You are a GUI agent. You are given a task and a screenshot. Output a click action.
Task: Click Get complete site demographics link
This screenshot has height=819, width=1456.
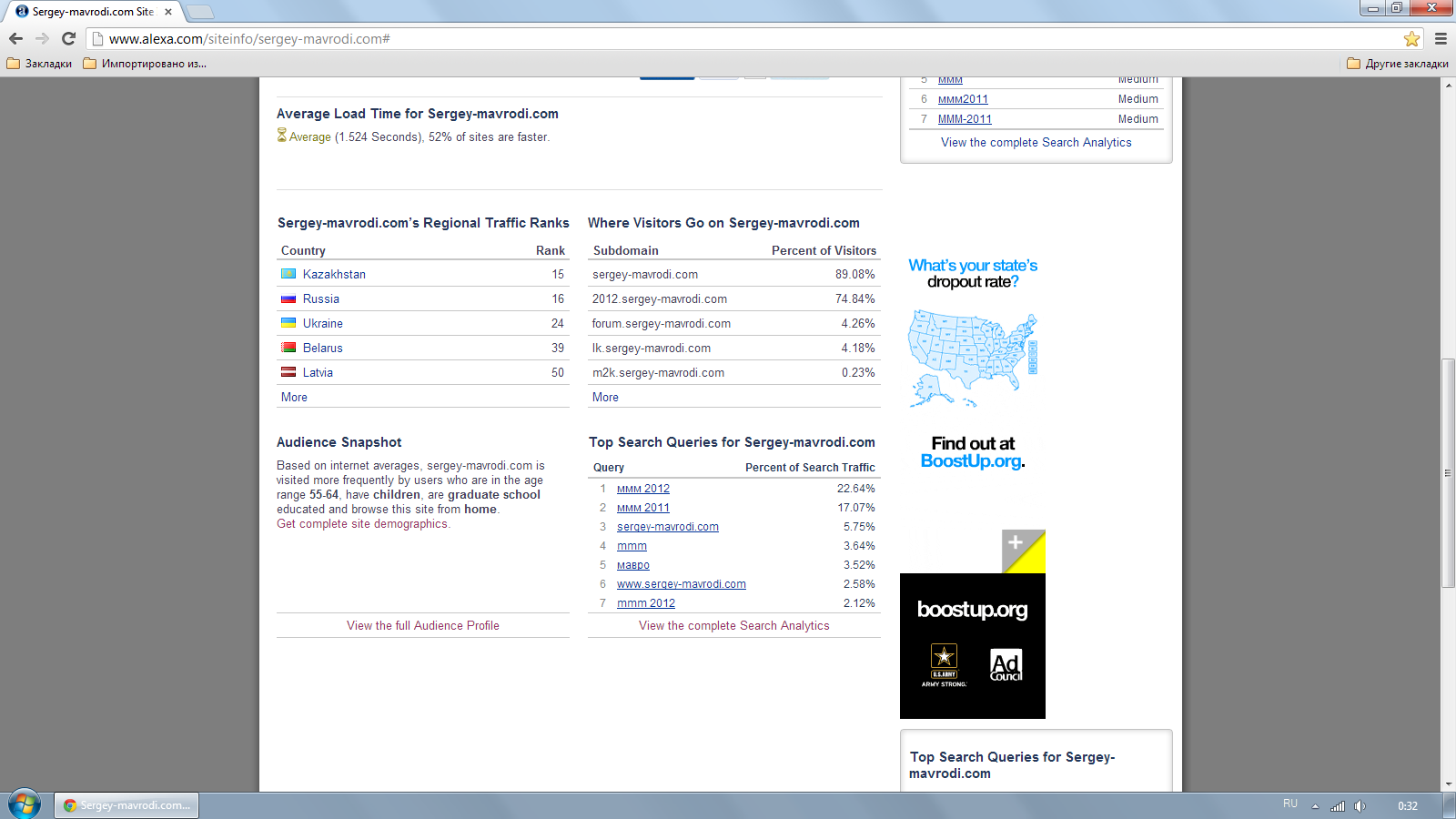363,523
